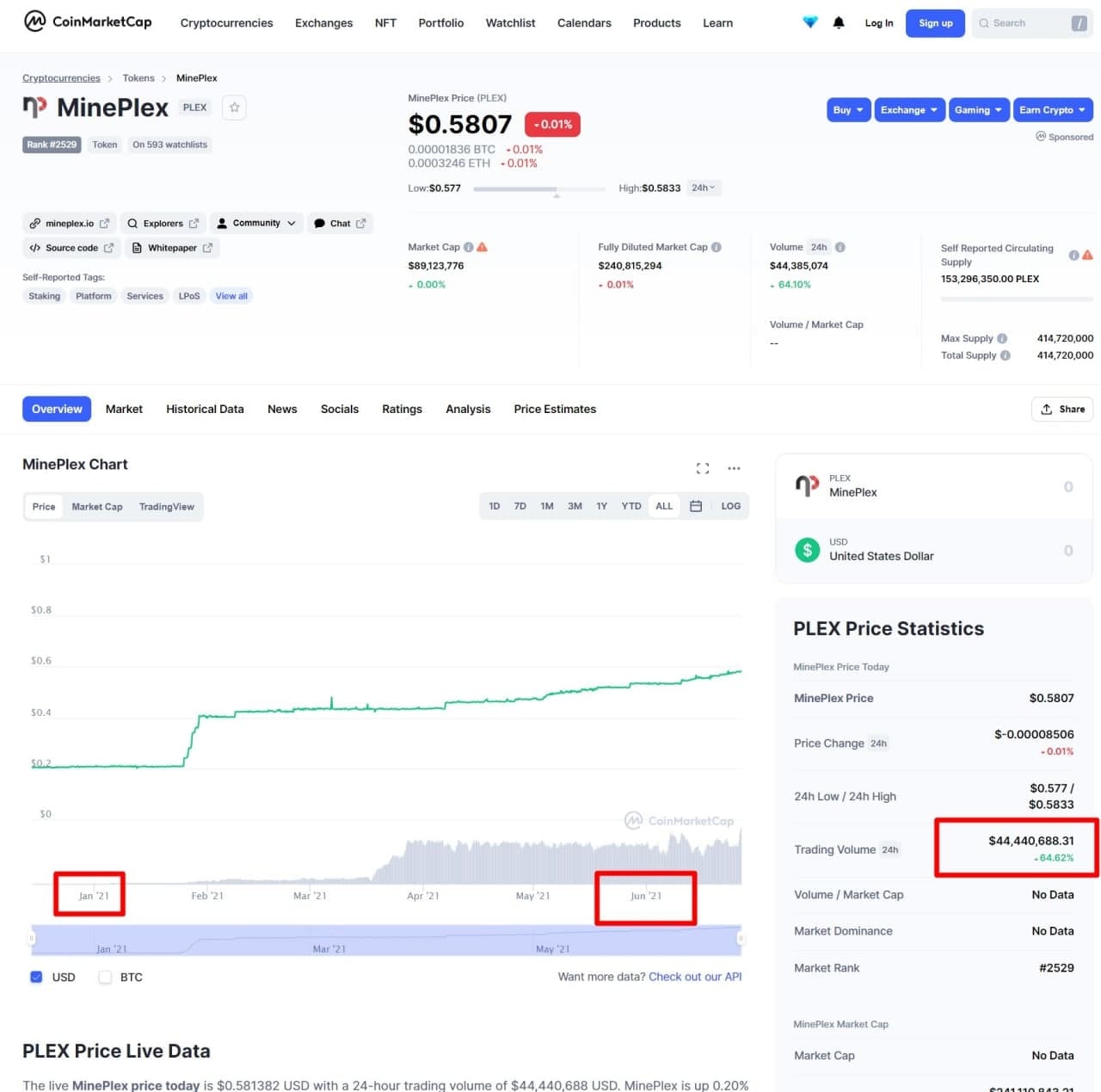Toggle the USD checkbox

tap(36, 977)
